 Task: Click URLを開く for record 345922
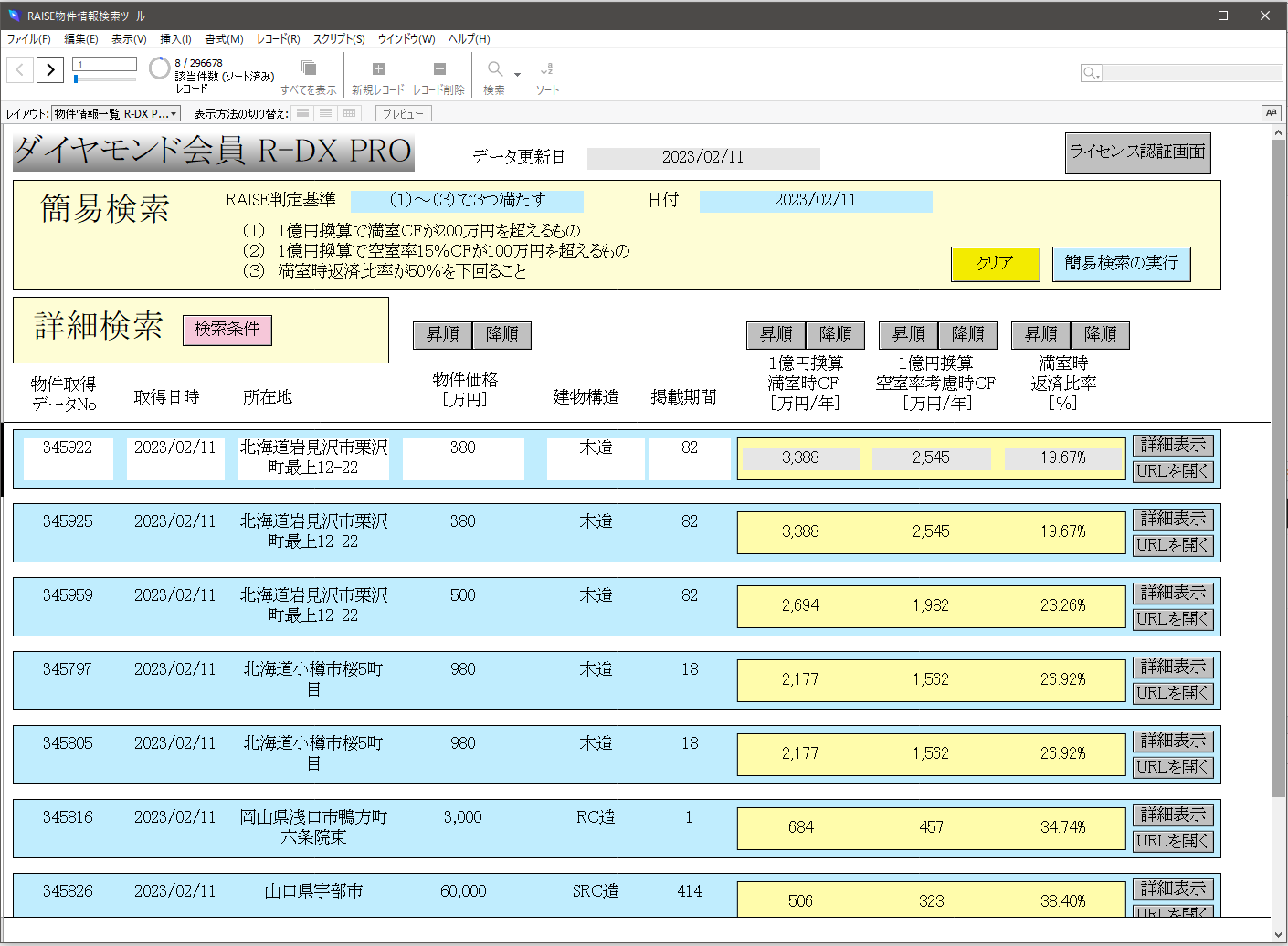pos(1173,471)
